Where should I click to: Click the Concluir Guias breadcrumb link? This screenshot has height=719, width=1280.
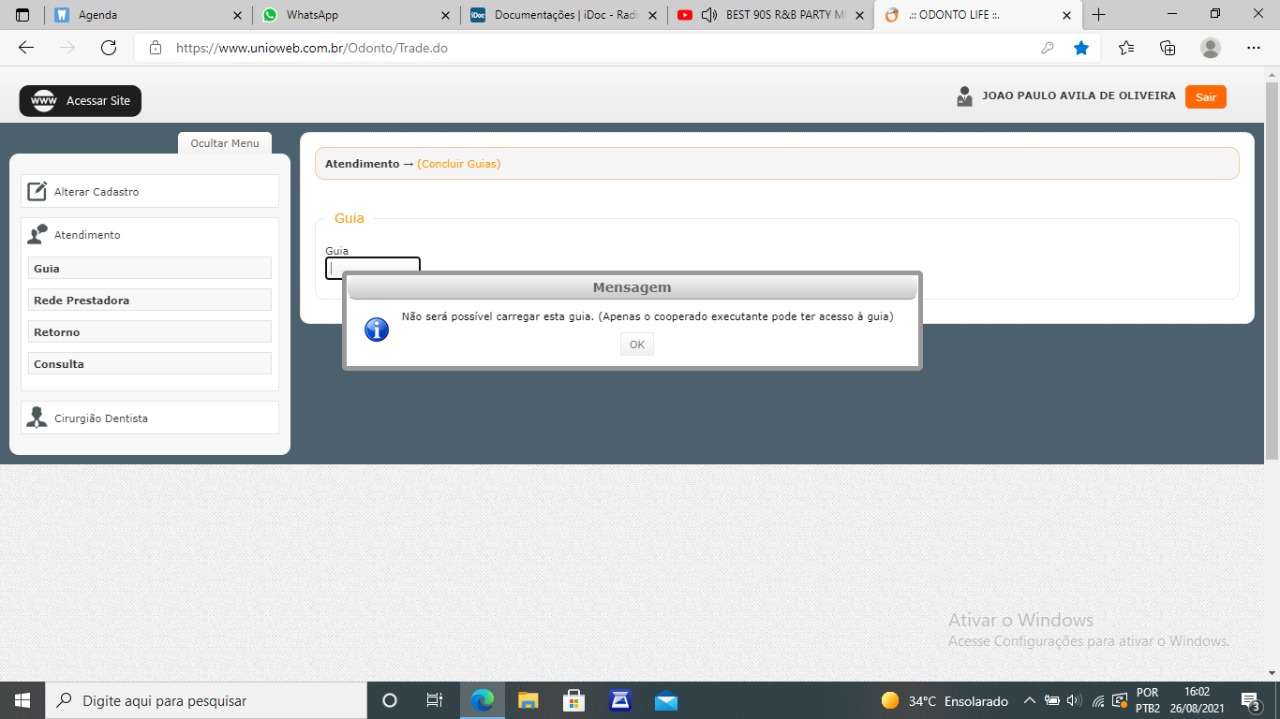coord(459,164)
